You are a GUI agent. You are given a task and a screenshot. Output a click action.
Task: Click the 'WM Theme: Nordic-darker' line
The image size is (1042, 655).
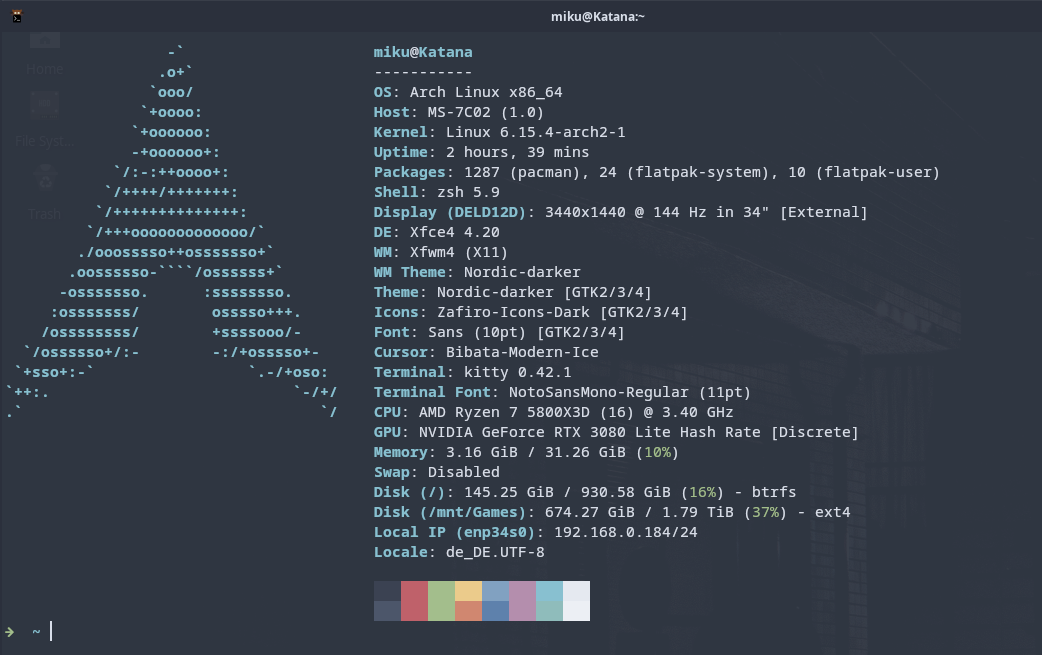[477, 272]
